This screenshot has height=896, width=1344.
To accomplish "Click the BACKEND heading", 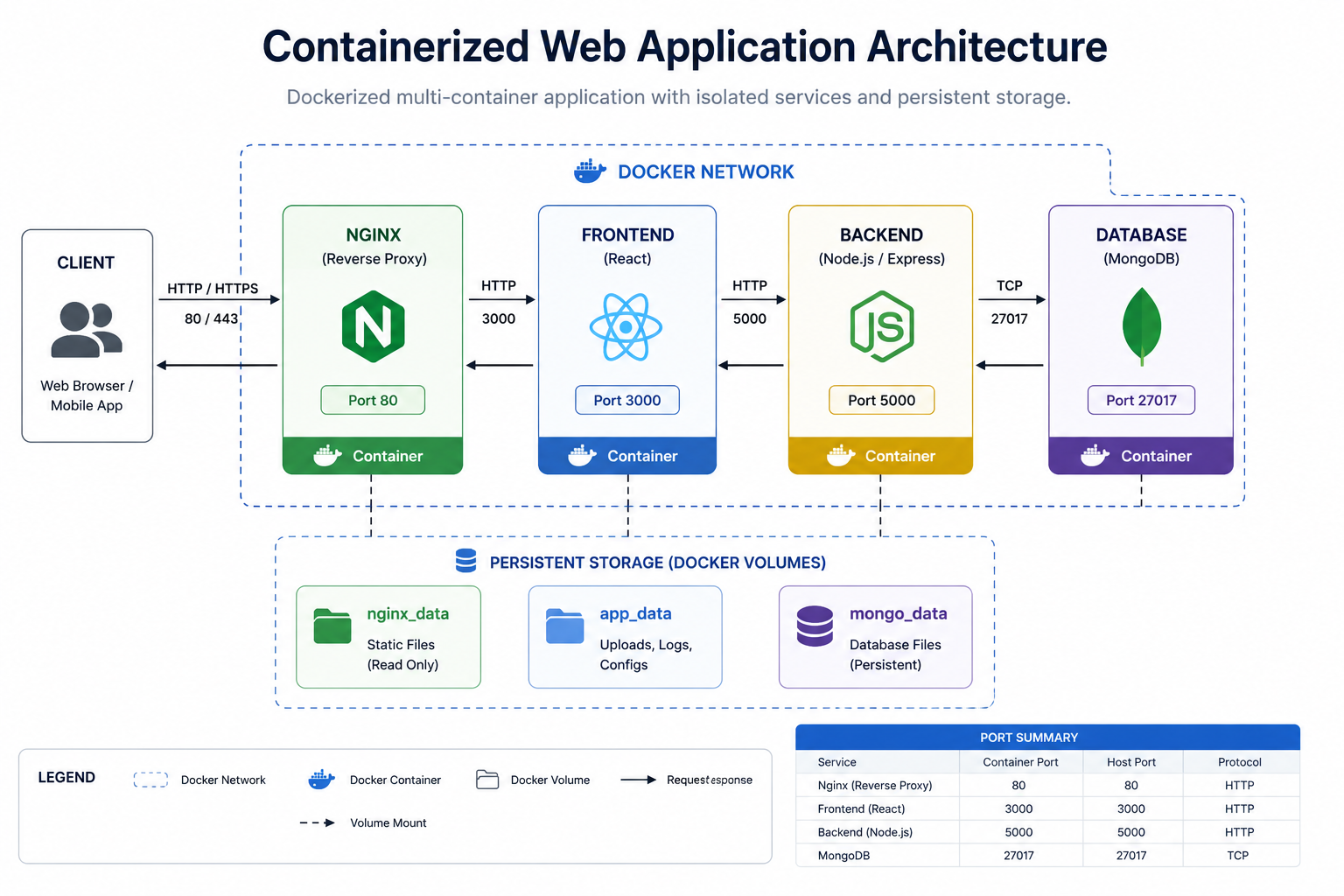I will point(881,234).
